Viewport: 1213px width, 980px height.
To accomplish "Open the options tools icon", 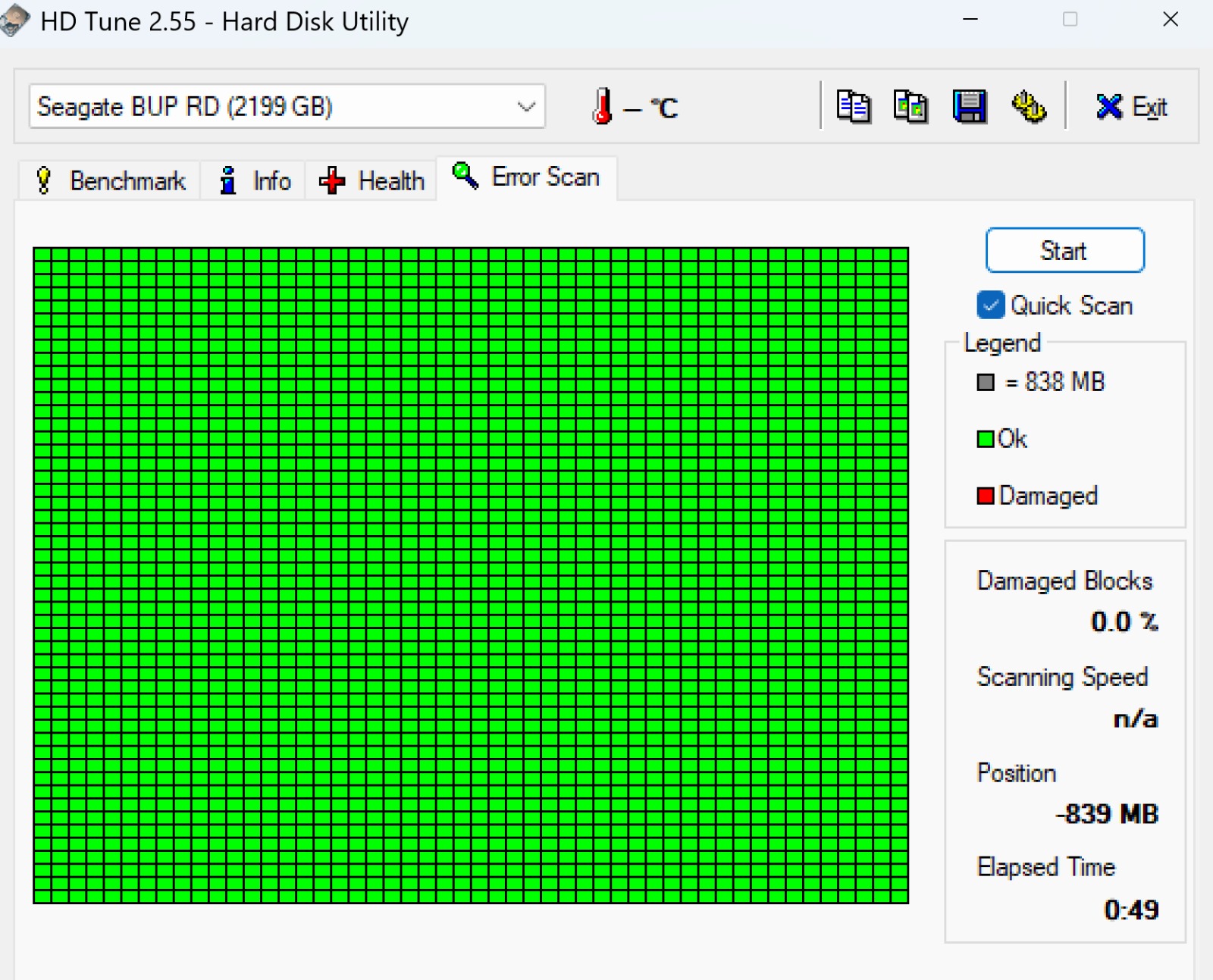I will (1028, 106).
